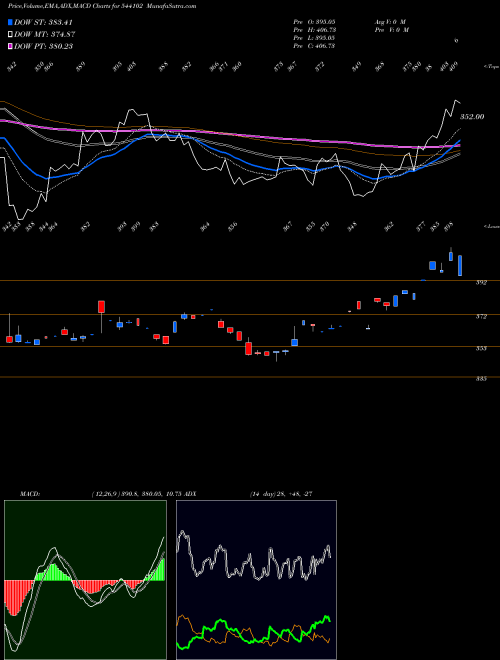The width and height of the screenshot is (500, 660).
Task: Click inside the ADX indicator chart
Action: (256, 580)
